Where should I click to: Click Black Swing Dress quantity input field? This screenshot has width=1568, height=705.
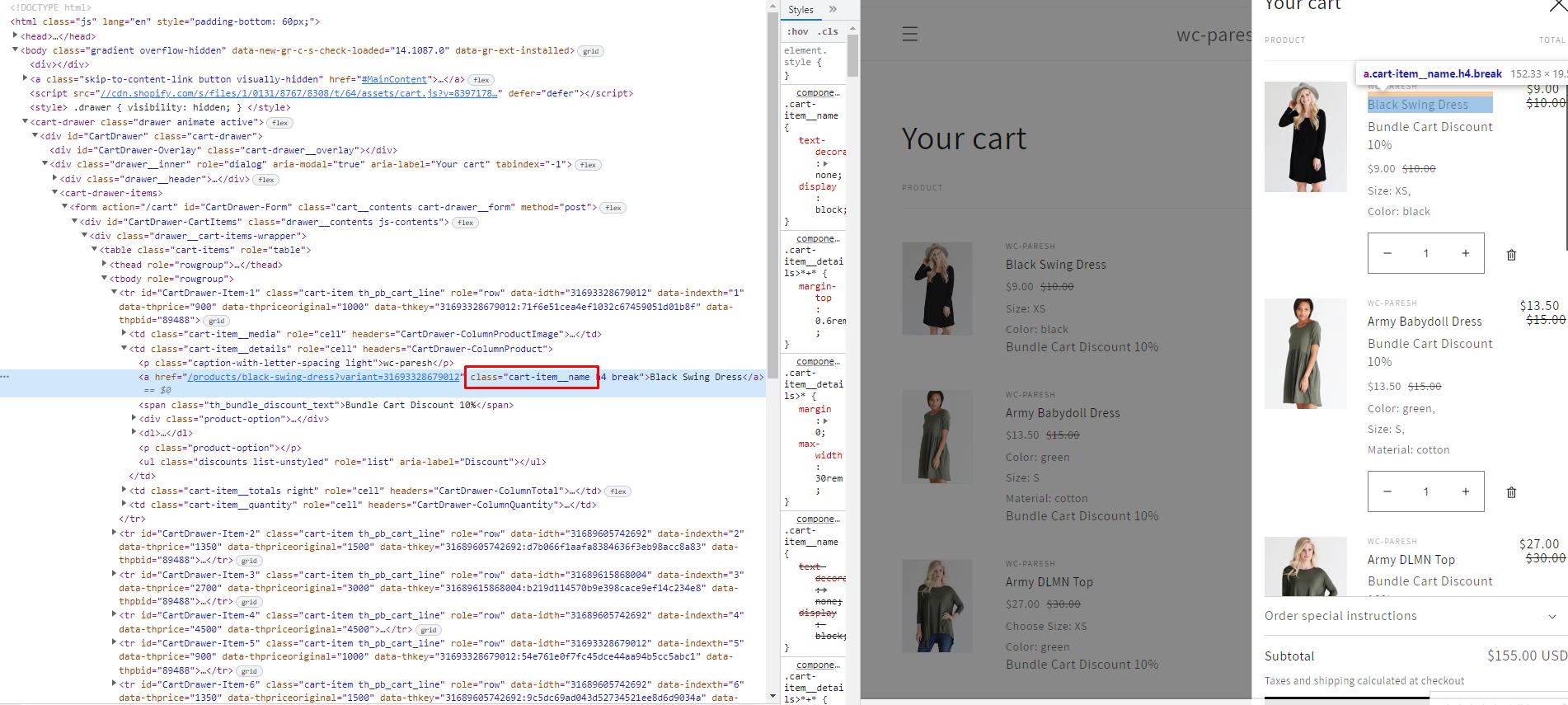click(x=1426, y=253)
